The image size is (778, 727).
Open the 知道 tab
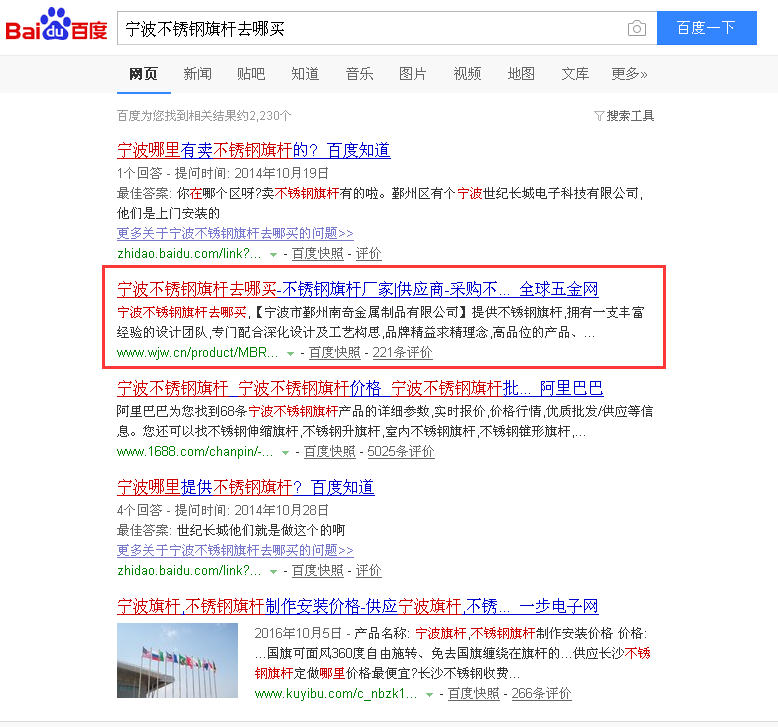point(305,74)
